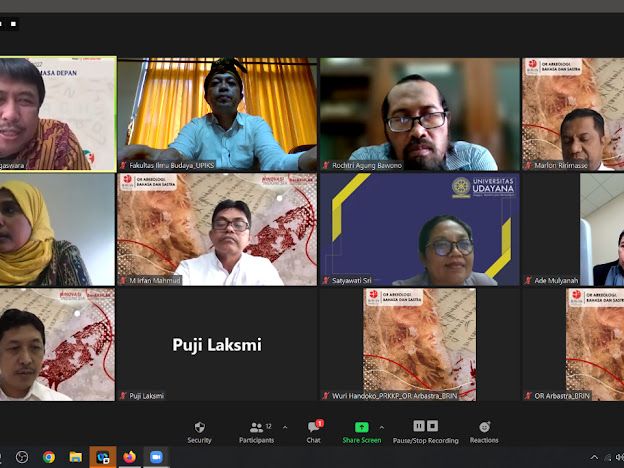Open the Chat panel

coord(314,431)
